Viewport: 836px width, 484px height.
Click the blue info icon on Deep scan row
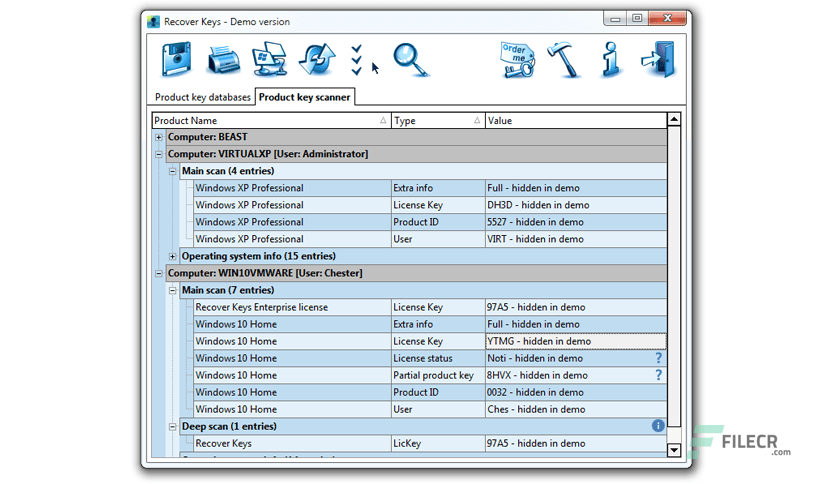pos(658,426)
